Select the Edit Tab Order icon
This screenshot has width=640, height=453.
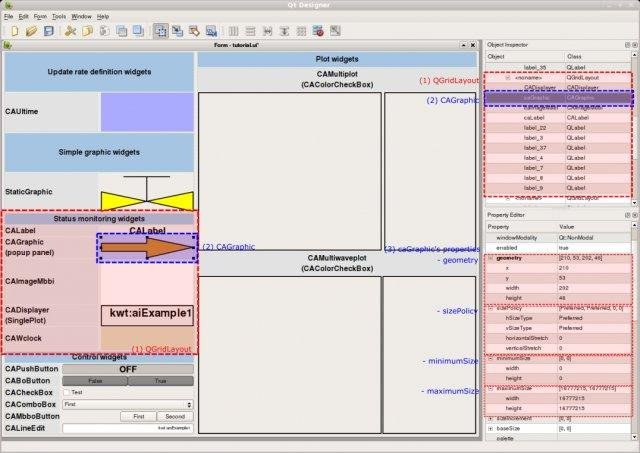pyautogui.click(x=211, y=31)
